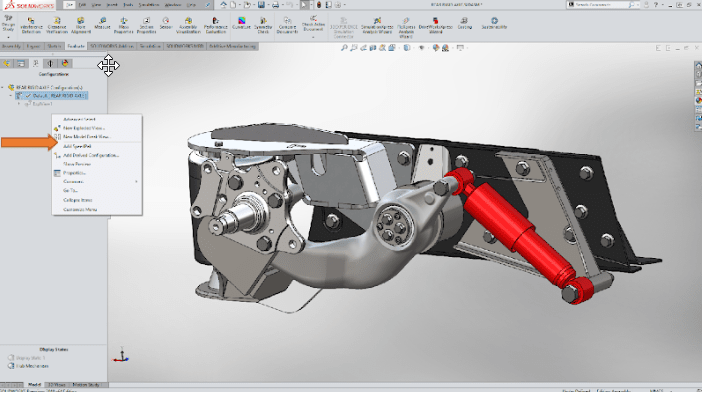
Task: Open DriveWorksXpress Wizard
Action: point(435,26)
